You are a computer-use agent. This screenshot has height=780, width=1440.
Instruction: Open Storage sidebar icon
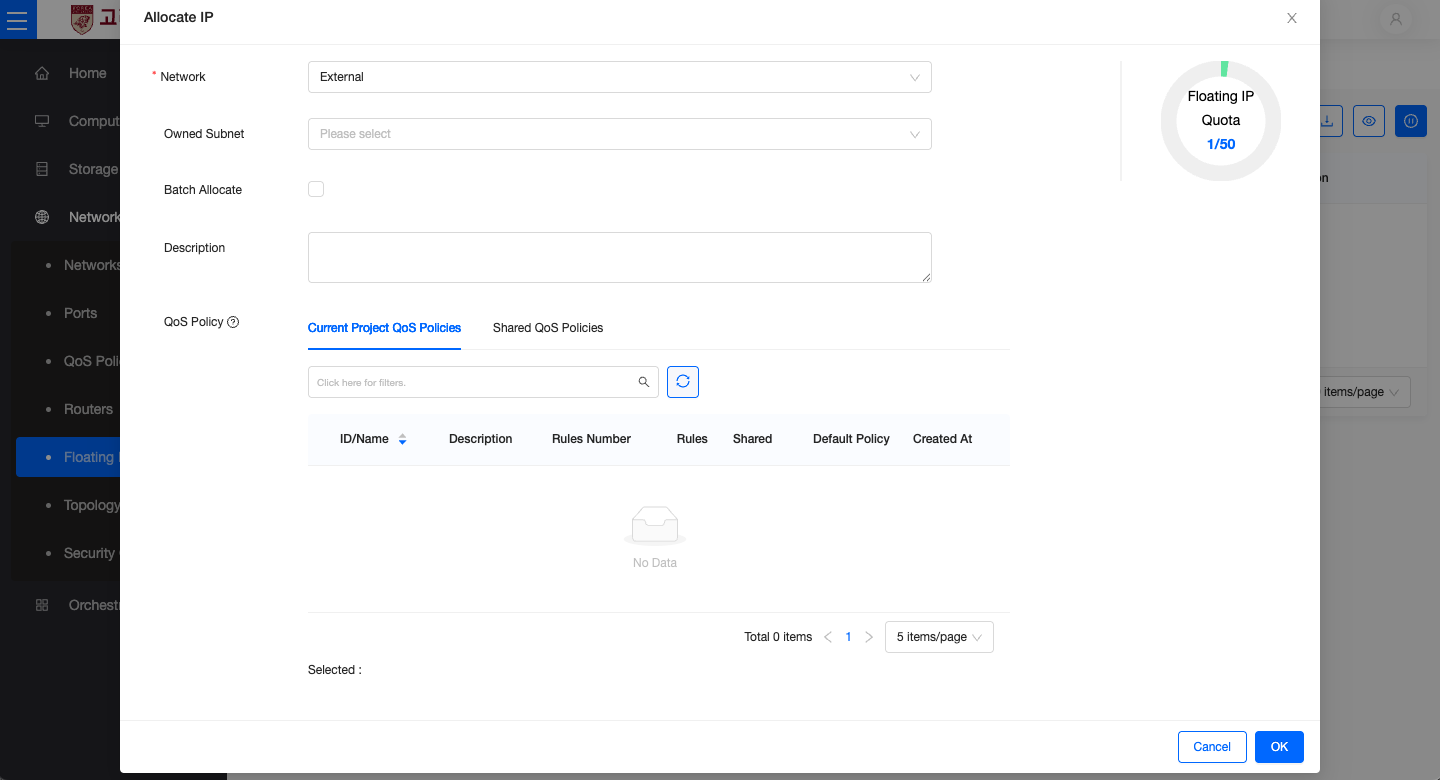[x=42, y=169]
